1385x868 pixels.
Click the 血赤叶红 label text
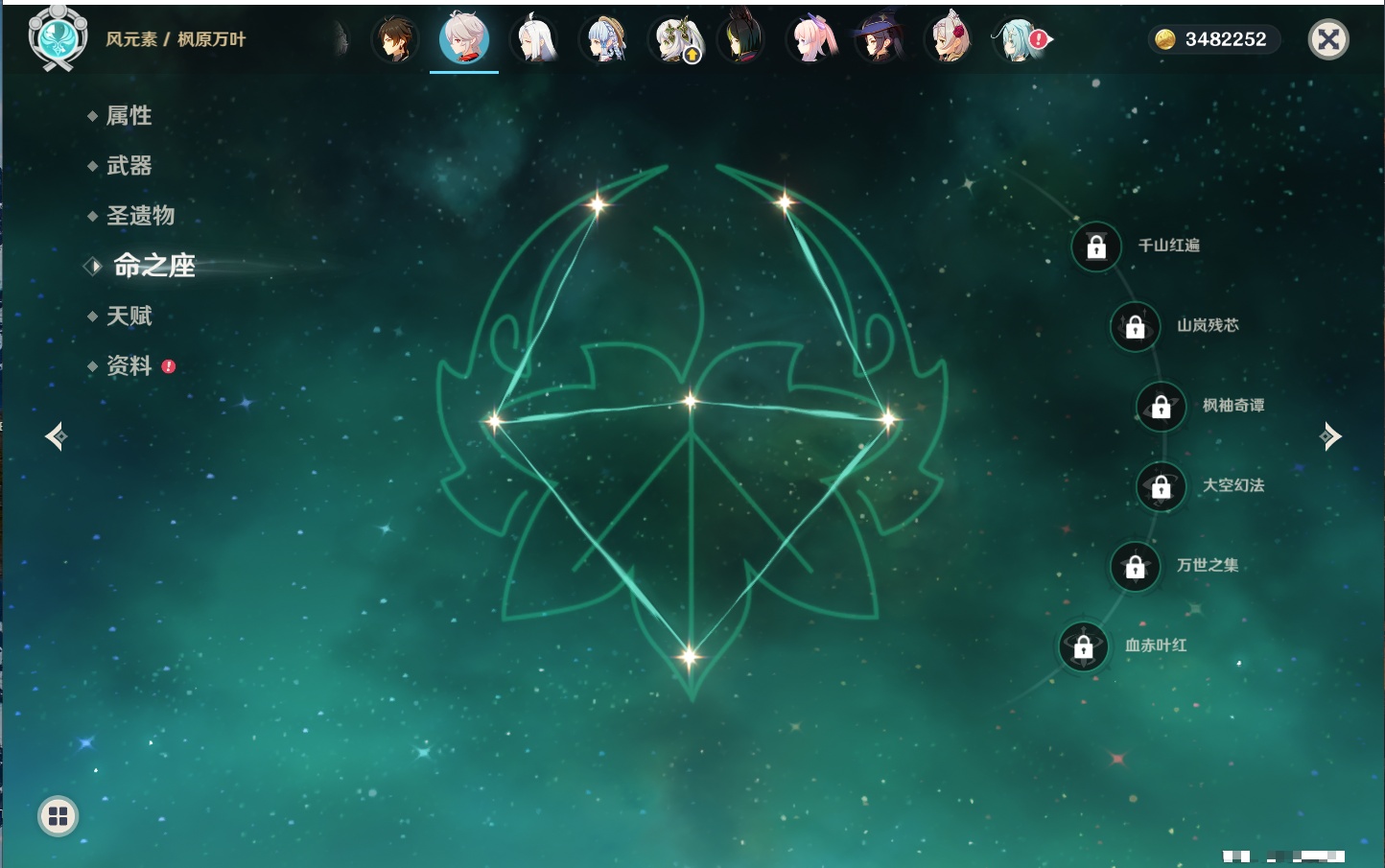(1156, 645)
